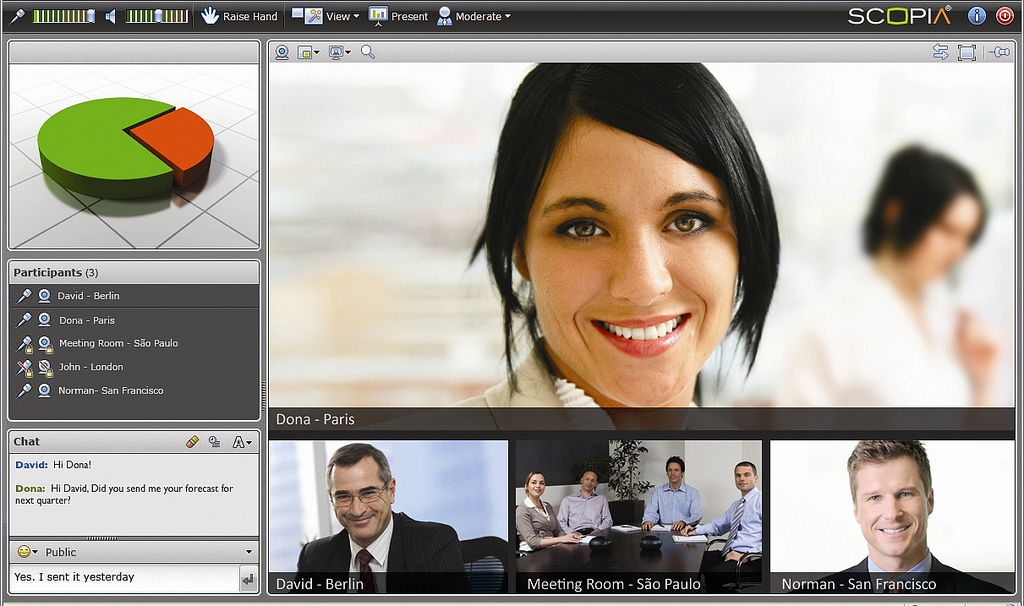Click the Raise Hand button
Viewport: 1024px width, 606px height.
pyautogui.click(x=239, y=16)
